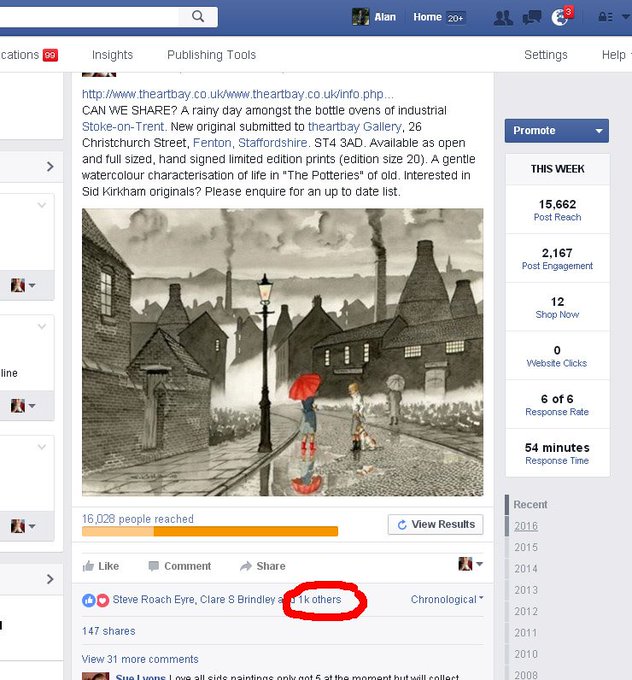
Task: Open the rainy bottle ovens painting photo
Action: coord(282,352)
